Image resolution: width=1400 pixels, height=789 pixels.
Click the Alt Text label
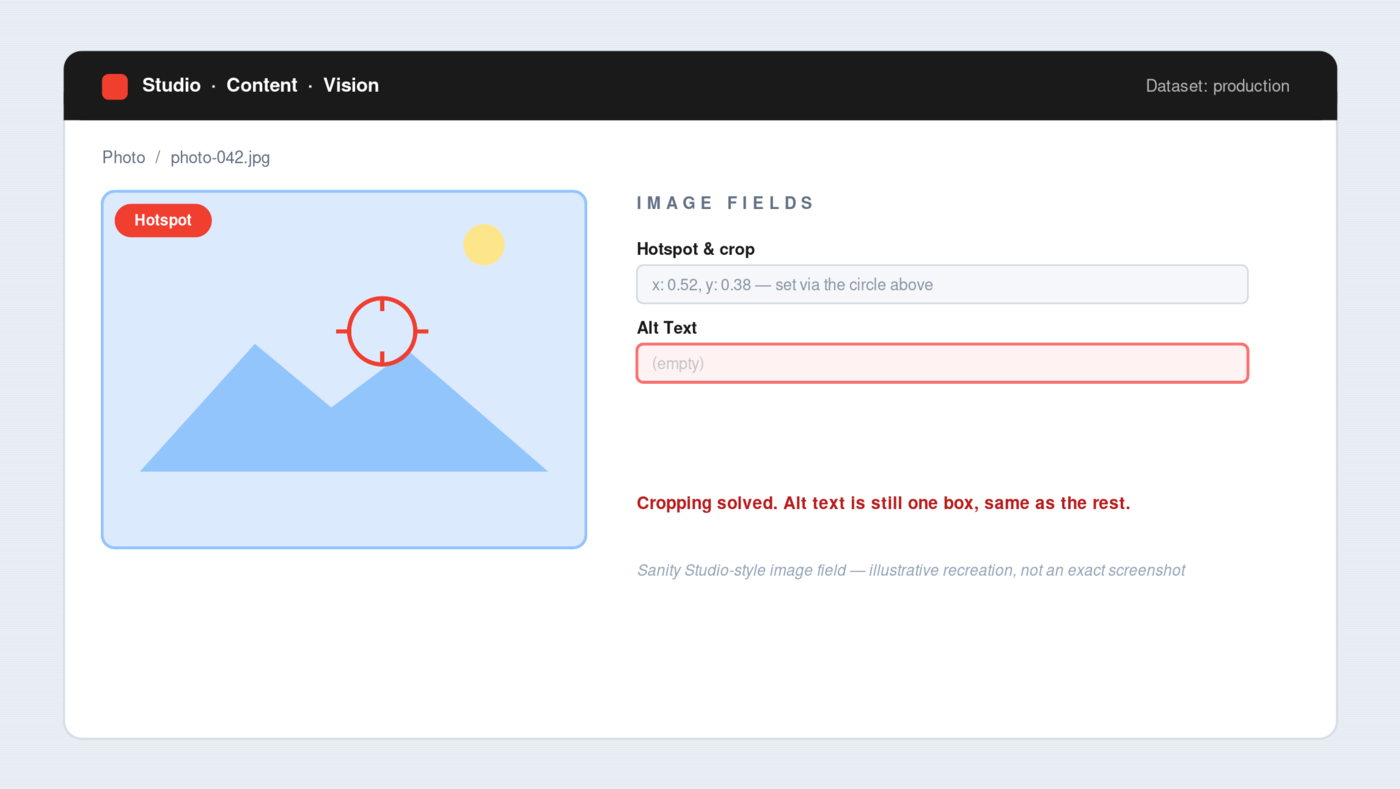tap(667, 328)
